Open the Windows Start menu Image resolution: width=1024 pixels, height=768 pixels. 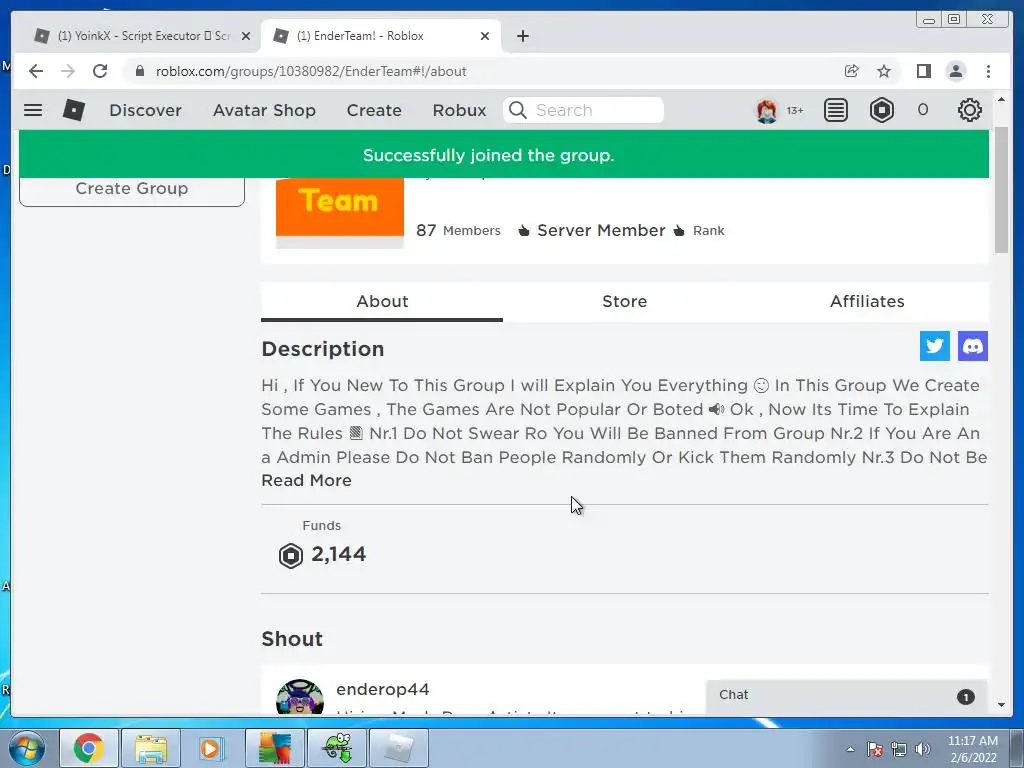coord(26,748)
